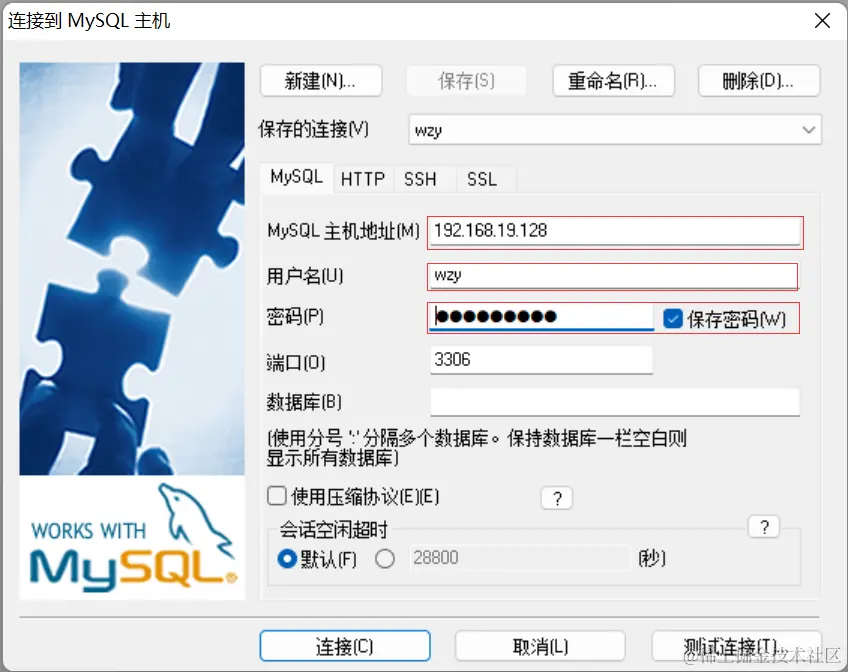Open the 保存的连接 dropdown showing wzy
Viewport: 848px width, 672px height.
[x=615, y=130]
